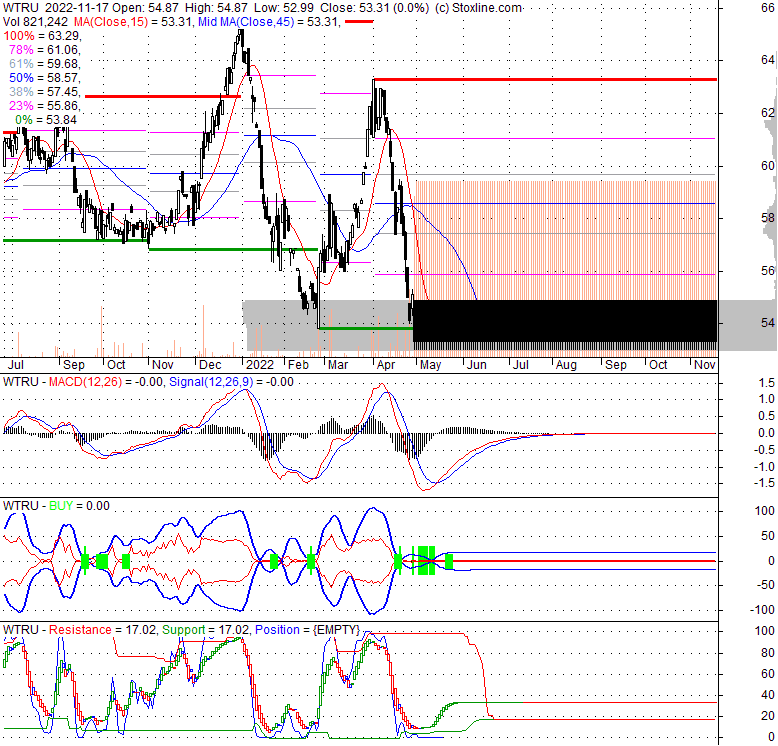The image size is (778, 746).
Task: Click the -100 label on the BUY panel axis
Action: (762, 610)
